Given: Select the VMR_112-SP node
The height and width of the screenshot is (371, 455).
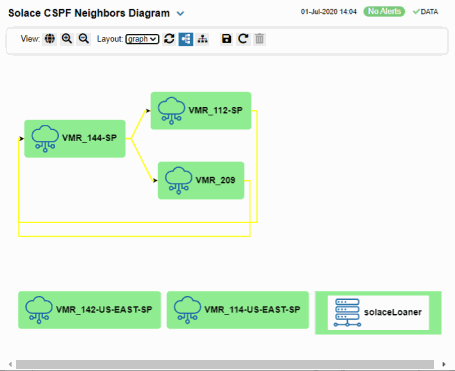Looking at the screenshot, I should click(201, 111).
